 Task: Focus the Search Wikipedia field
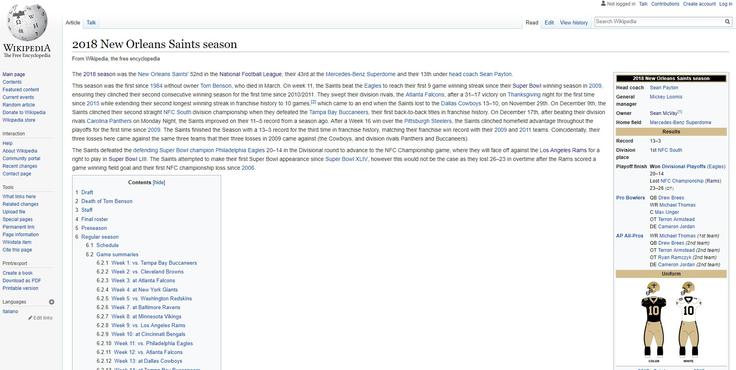[x=659, y=22]
